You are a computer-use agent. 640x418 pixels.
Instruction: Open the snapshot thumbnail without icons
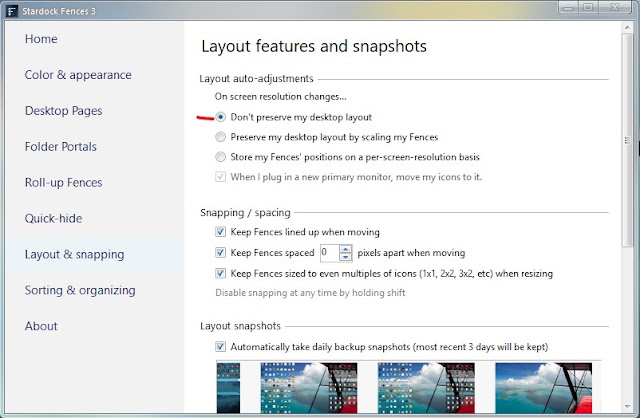[544, 388]
